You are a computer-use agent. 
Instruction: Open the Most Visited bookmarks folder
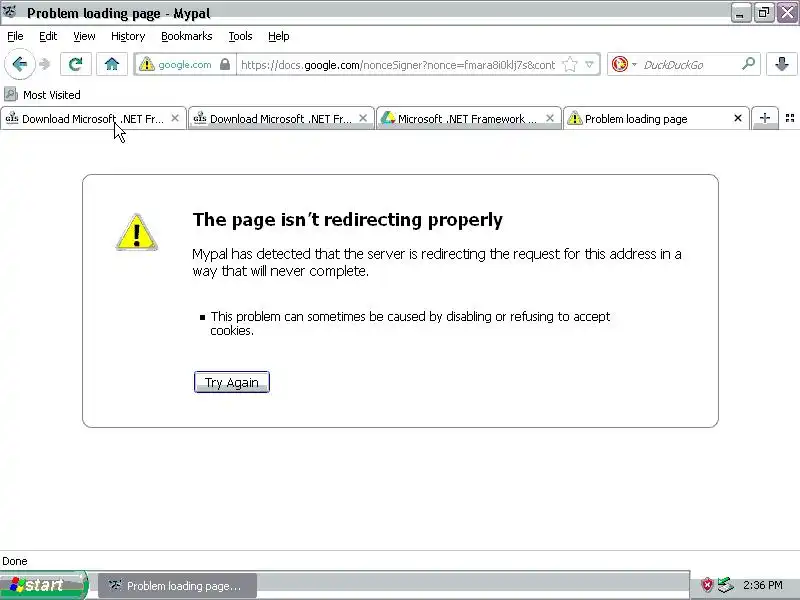(x=42, y=94)
